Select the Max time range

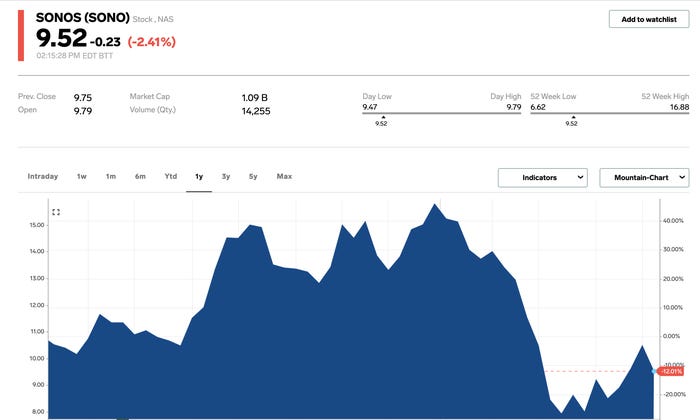(284, 176)
